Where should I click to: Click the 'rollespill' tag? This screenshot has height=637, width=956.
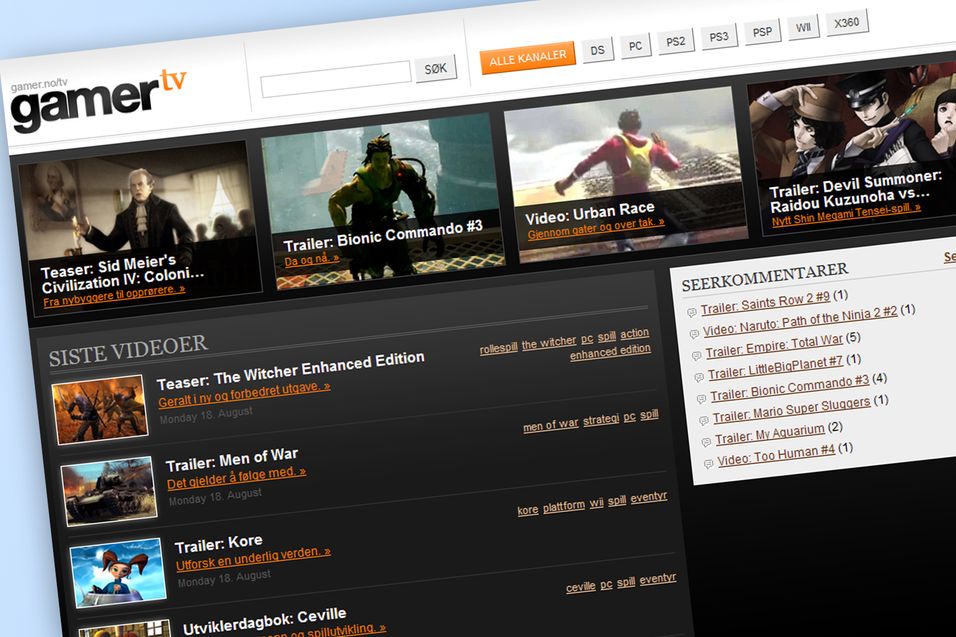pos(498,348)
